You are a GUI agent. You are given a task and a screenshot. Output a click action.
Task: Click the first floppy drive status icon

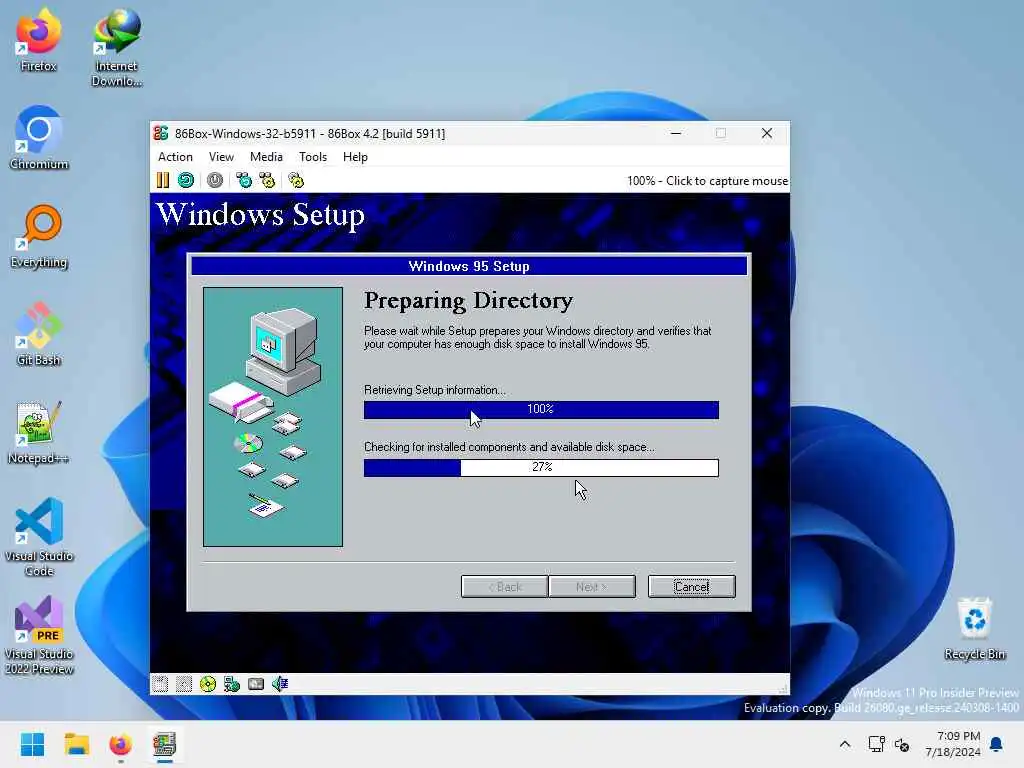click(x=160, y=684)
